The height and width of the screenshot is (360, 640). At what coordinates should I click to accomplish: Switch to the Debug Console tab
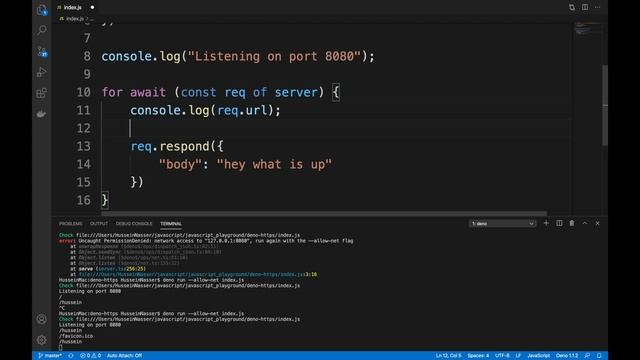tap(134, 224)
